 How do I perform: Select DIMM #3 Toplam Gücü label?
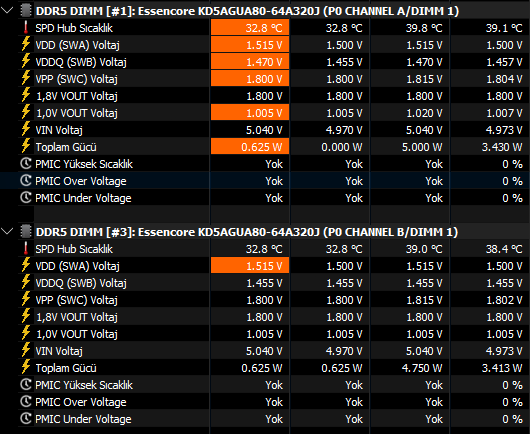(x=66, y=368)
